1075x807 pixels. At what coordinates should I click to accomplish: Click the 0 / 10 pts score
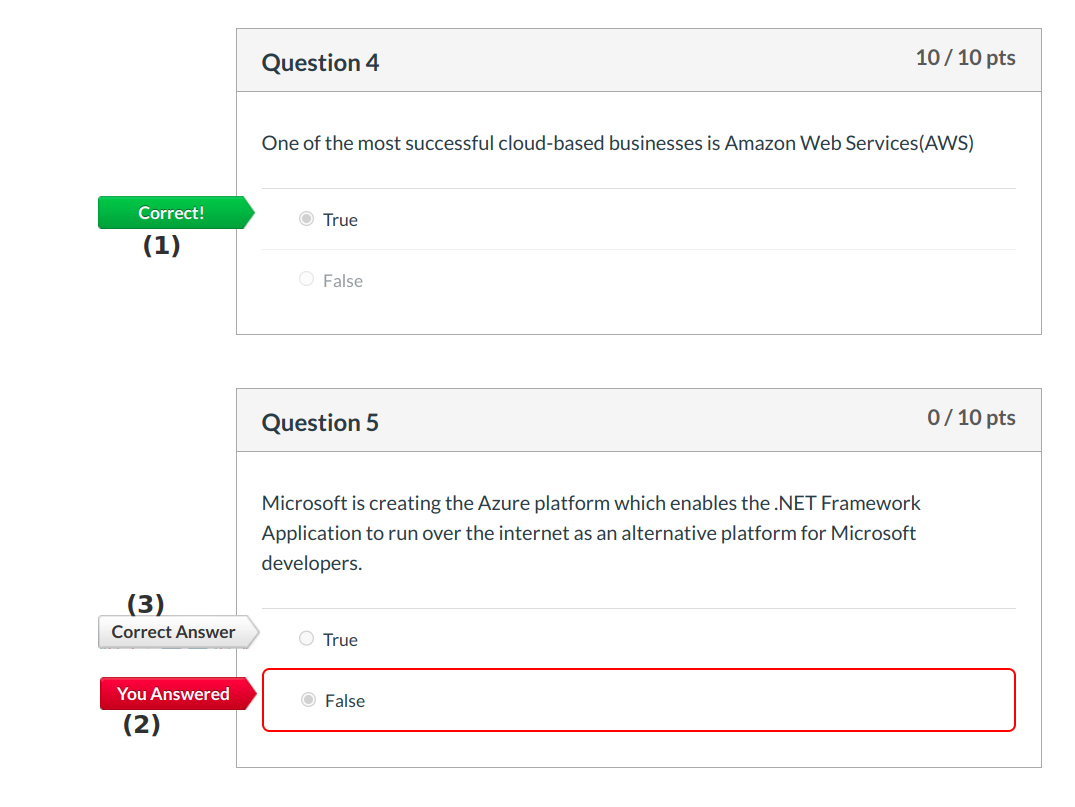971,418
